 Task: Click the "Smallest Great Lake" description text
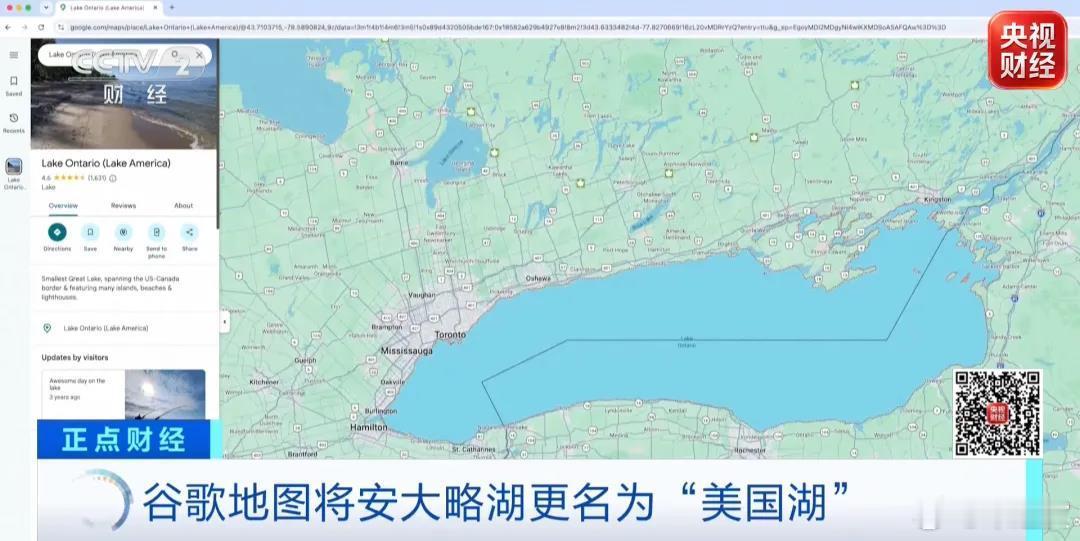click(111, 288)
